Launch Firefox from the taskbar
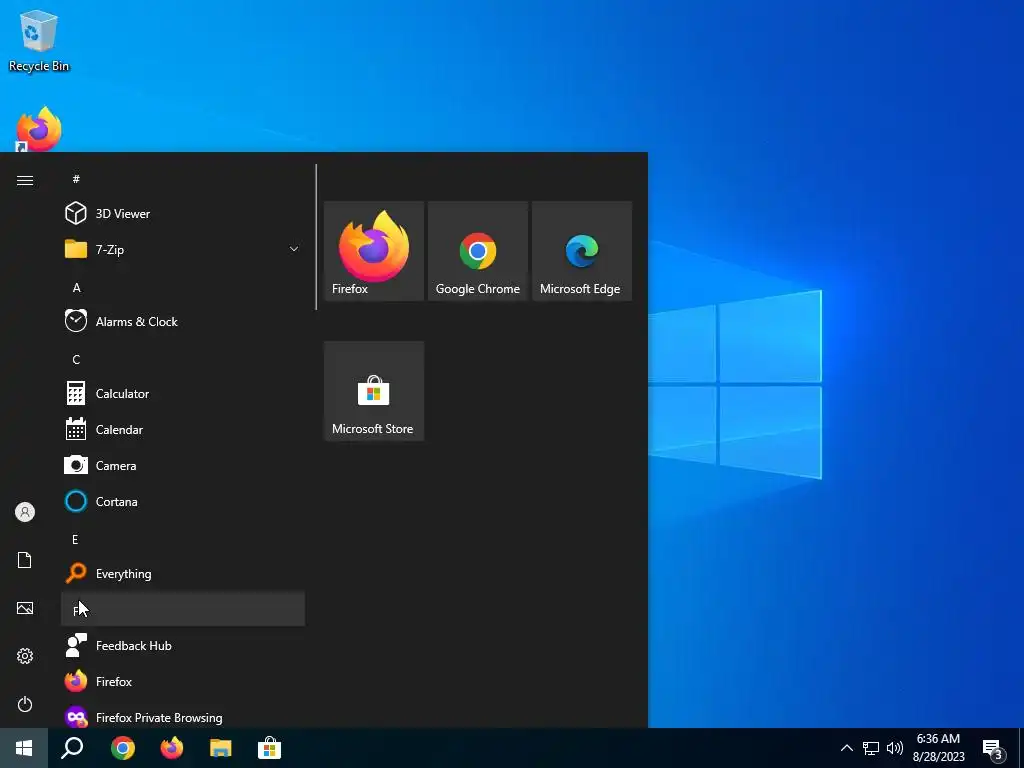The height and width of the screenshot is (768, 1024). (x=172, y=748)
